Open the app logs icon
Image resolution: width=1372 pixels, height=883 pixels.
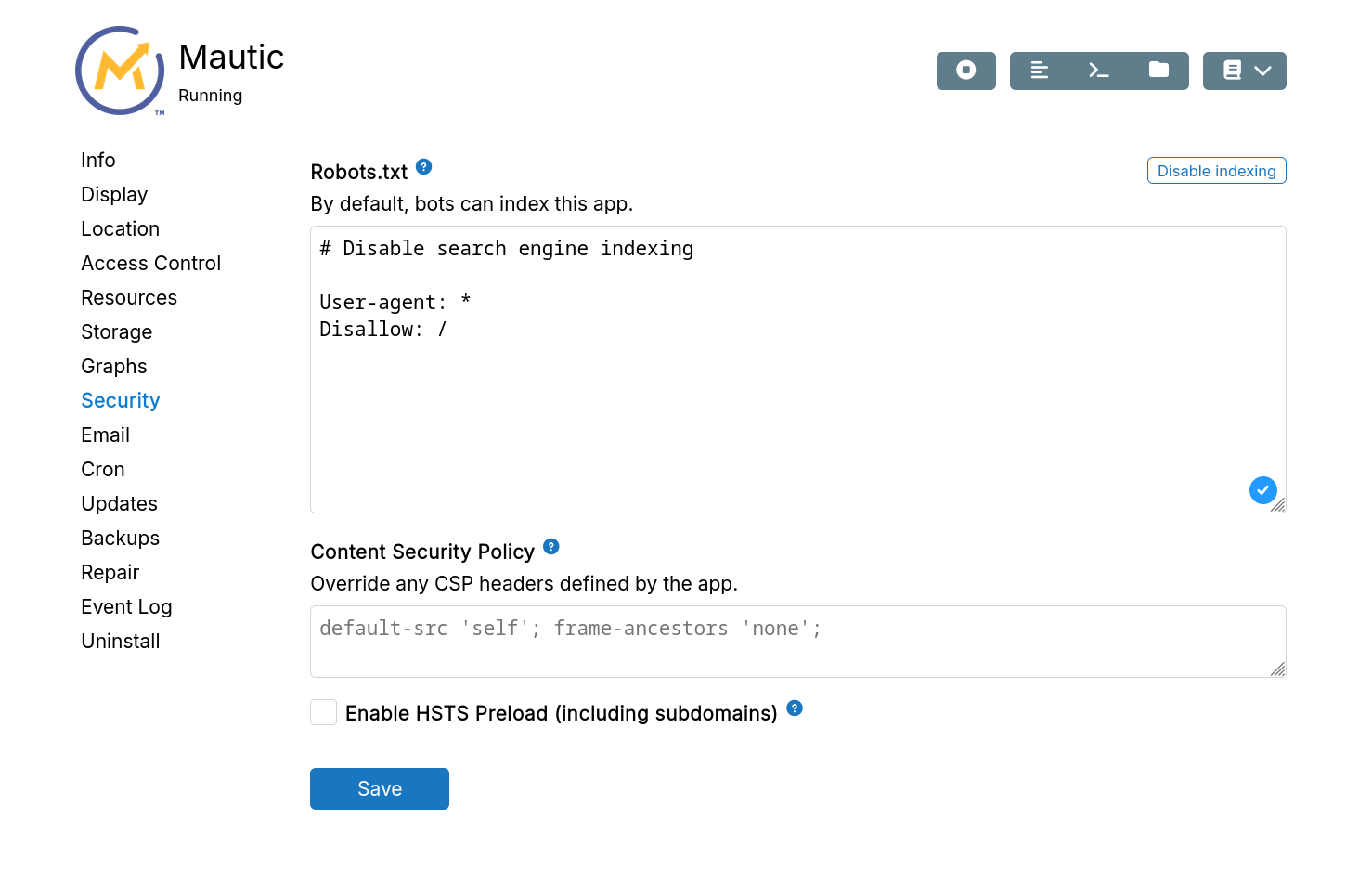pyautogui.click(x=1040, y=71)
